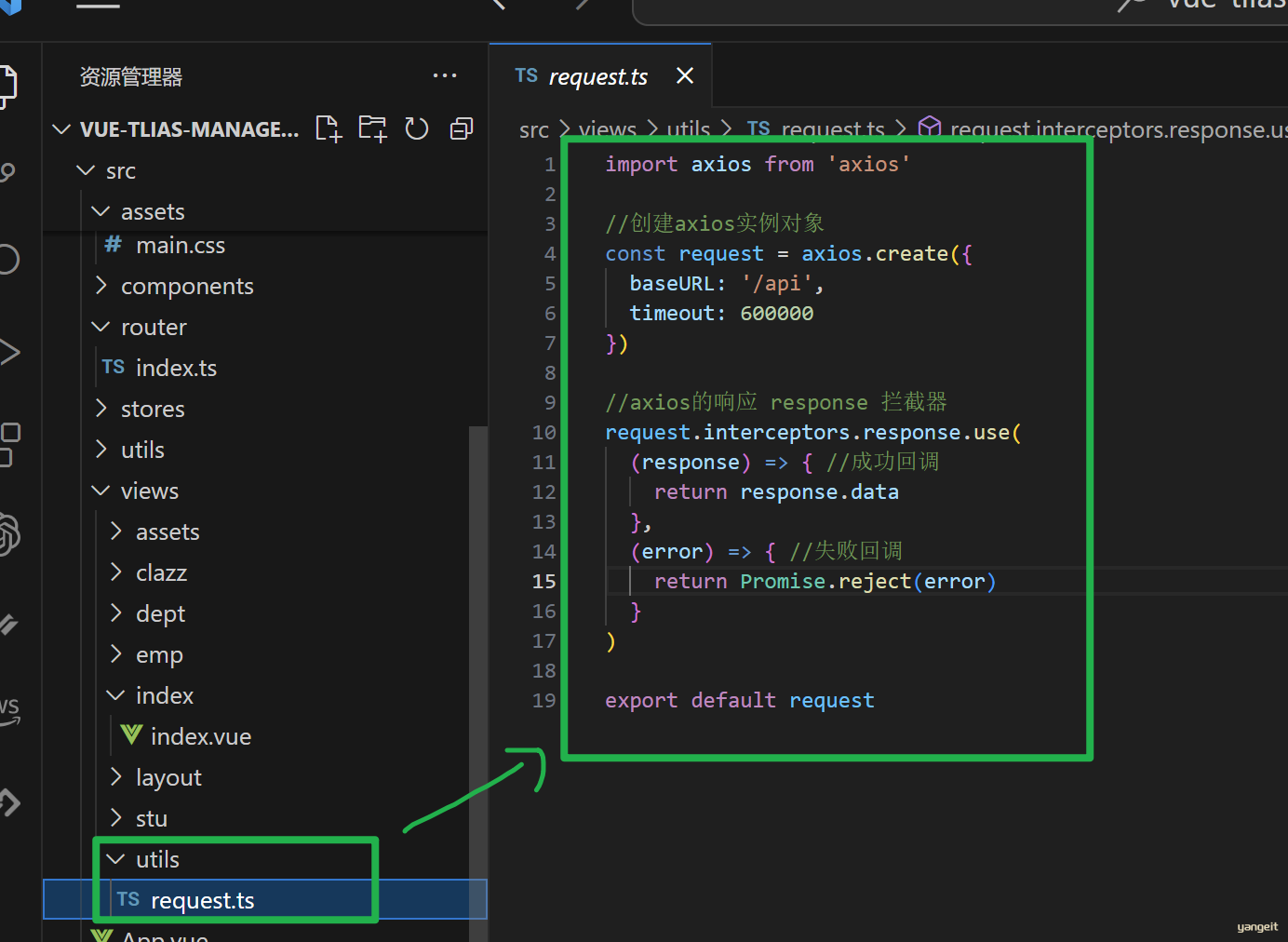Click 'src' in the breadcrumb path

pyautogui.click(x=534, y=129)
